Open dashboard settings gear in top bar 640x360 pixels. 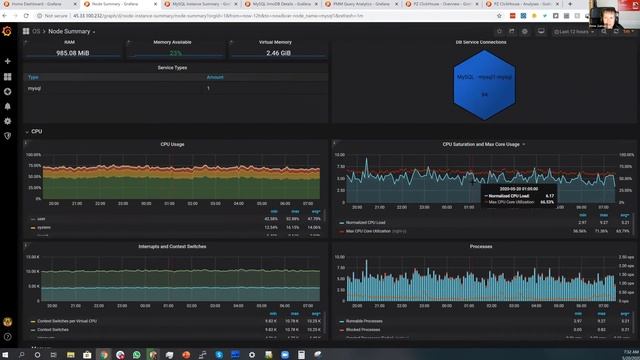coord(525,31)
